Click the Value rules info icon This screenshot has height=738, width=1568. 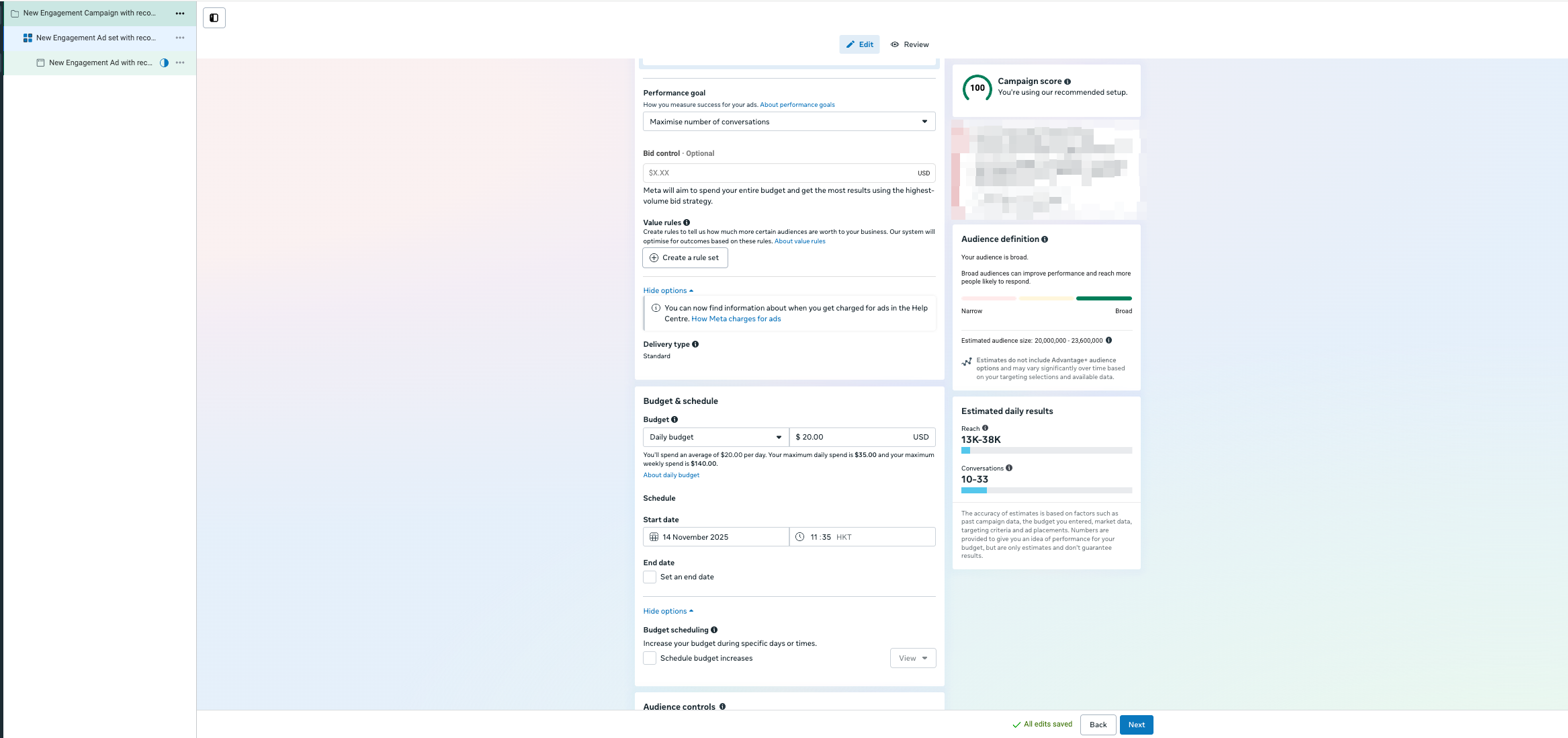pos(687,222)
